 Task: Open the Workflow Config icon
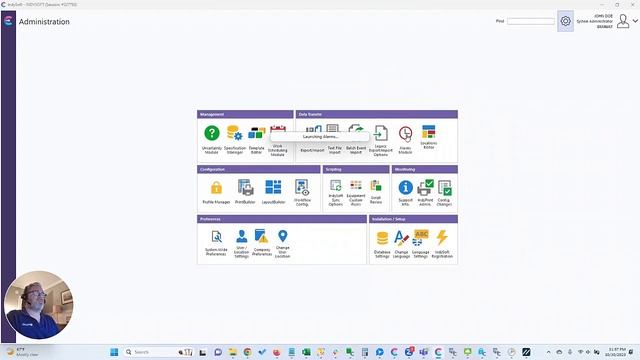pyautogui.click(x=302, y=187)
